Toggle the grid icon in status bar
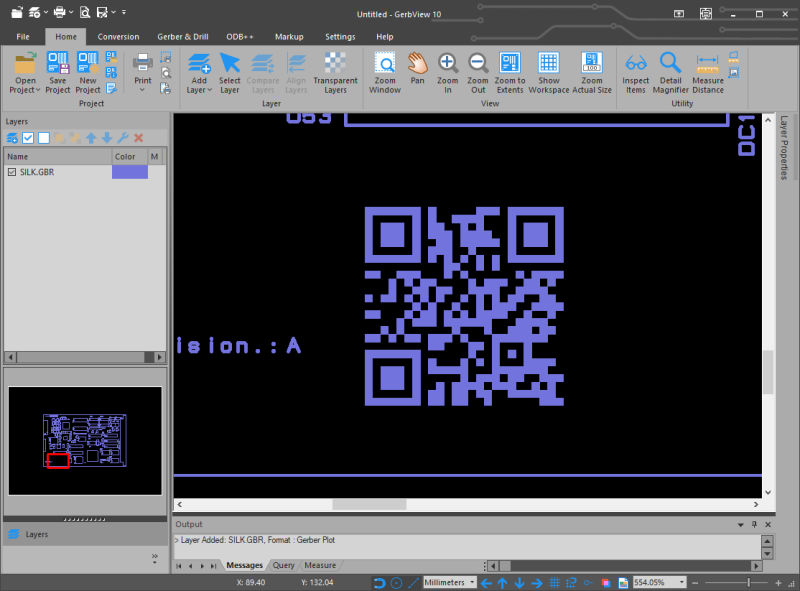 [555, 582]
